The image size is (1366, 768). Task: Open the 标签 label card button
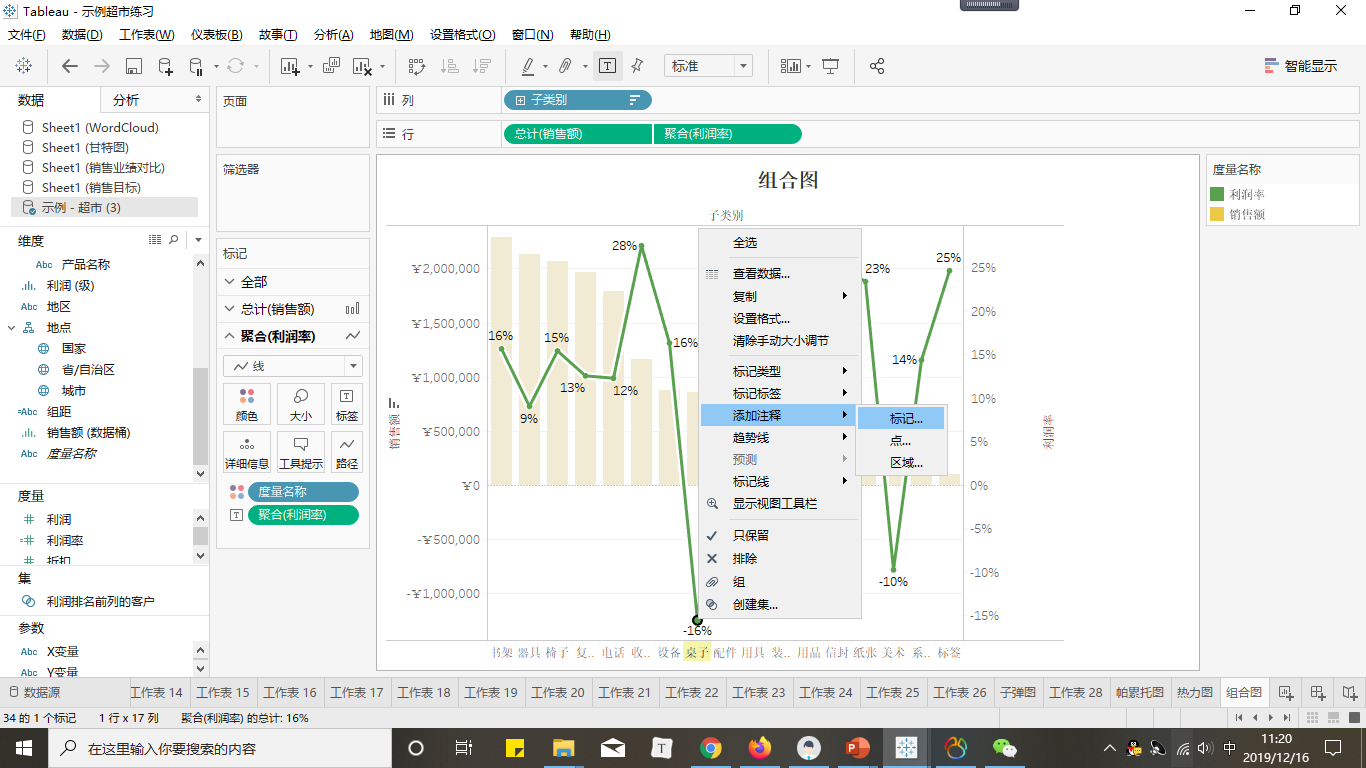click(x=347, y=403)
